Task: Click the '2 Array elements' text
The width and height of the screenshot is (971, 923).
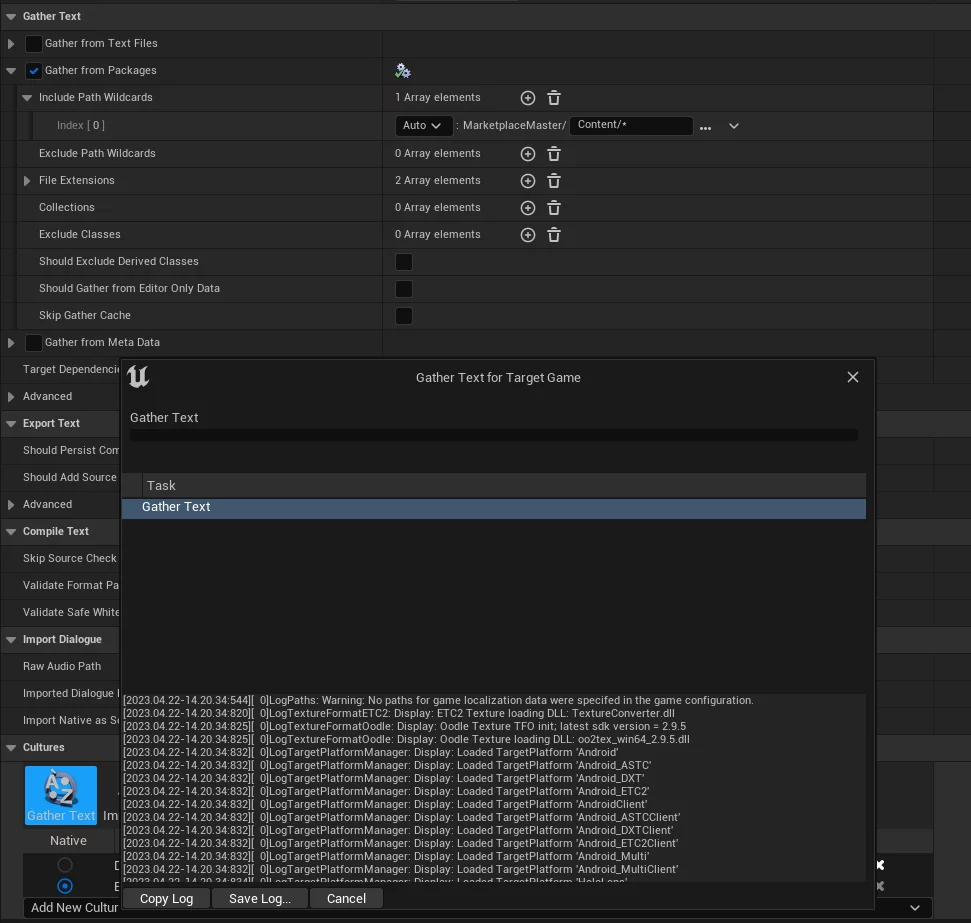Action: (x=438, y=181)
